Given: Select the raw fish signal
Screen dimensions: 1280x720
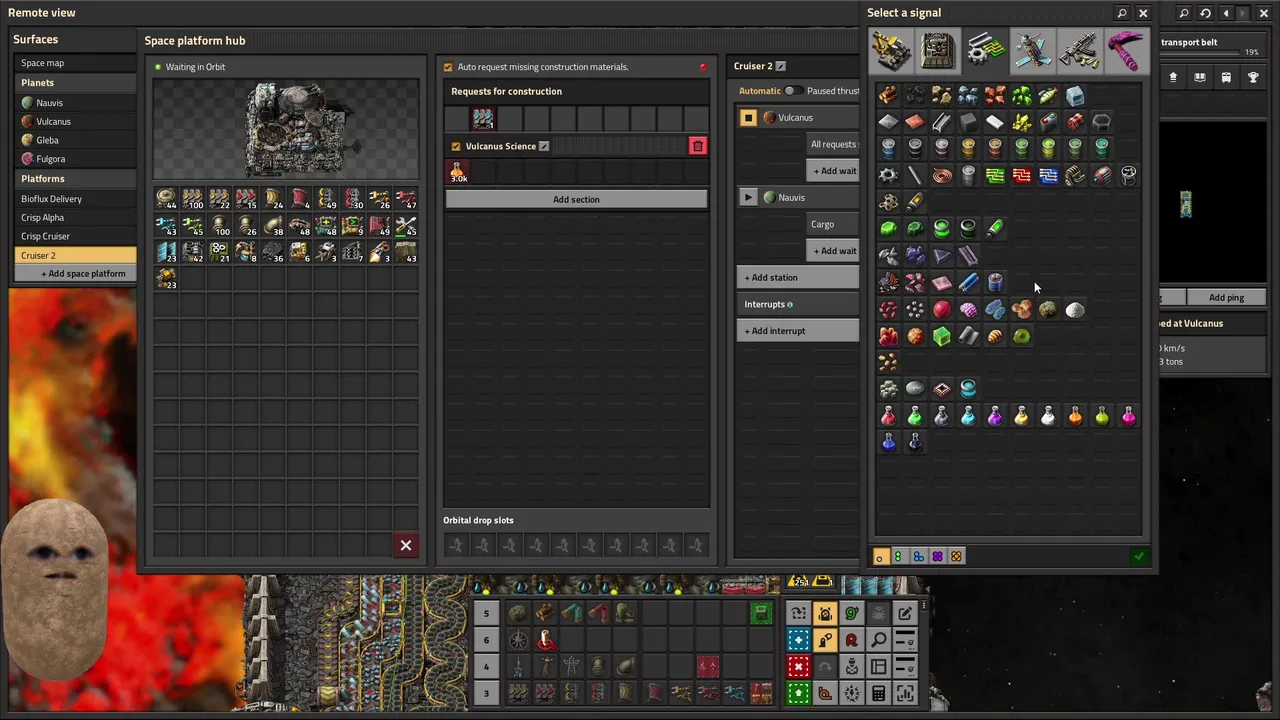Looking at the screenshot, I should (x=1048, y=95).
